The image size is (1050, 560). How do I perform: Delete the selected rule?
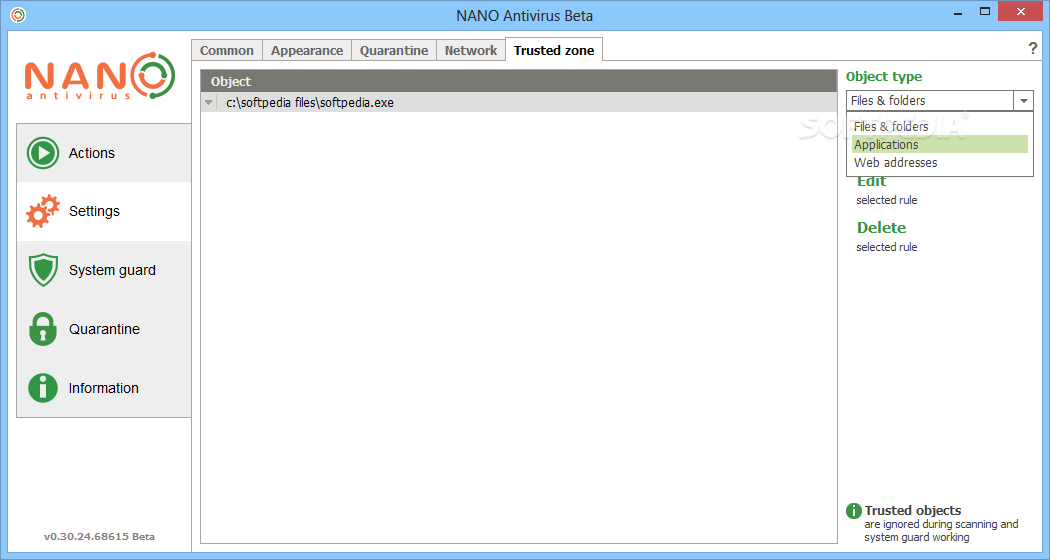point(881,228)
